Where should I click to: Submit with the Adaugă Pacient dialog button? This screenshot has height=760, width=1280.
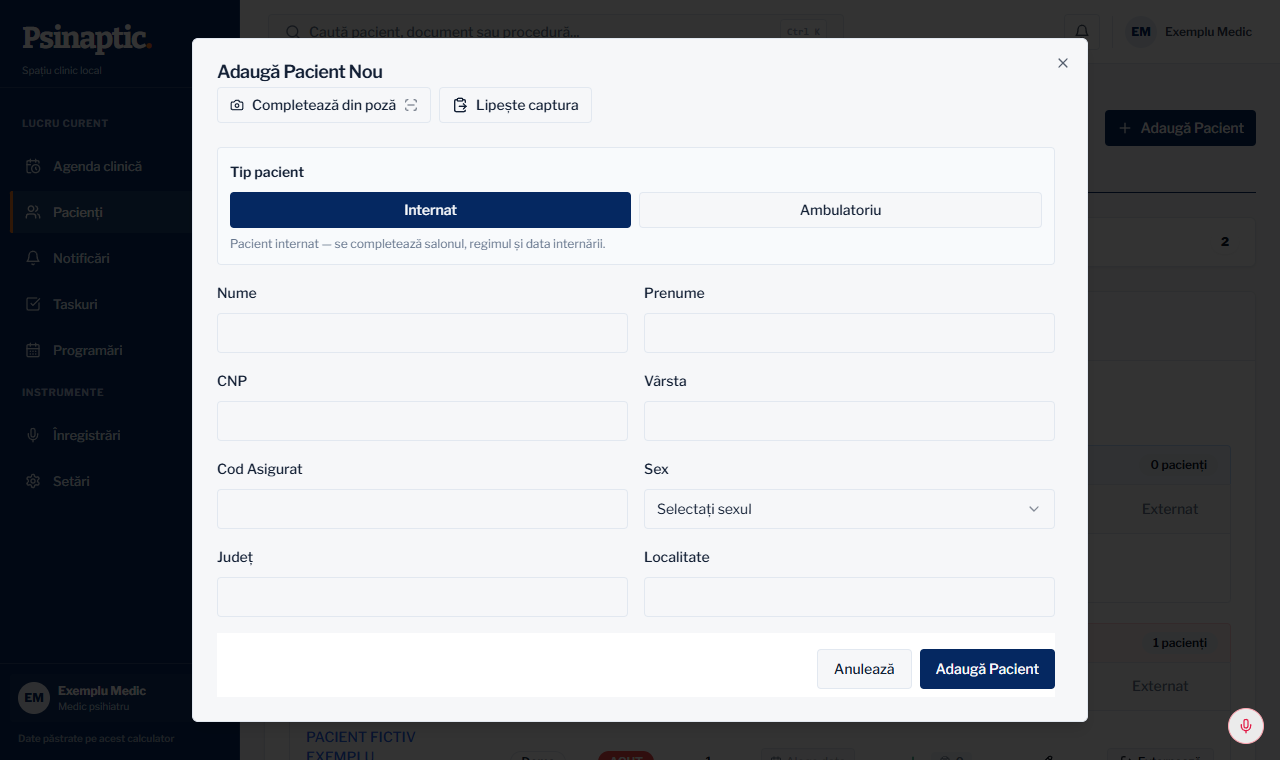[987, 669]
